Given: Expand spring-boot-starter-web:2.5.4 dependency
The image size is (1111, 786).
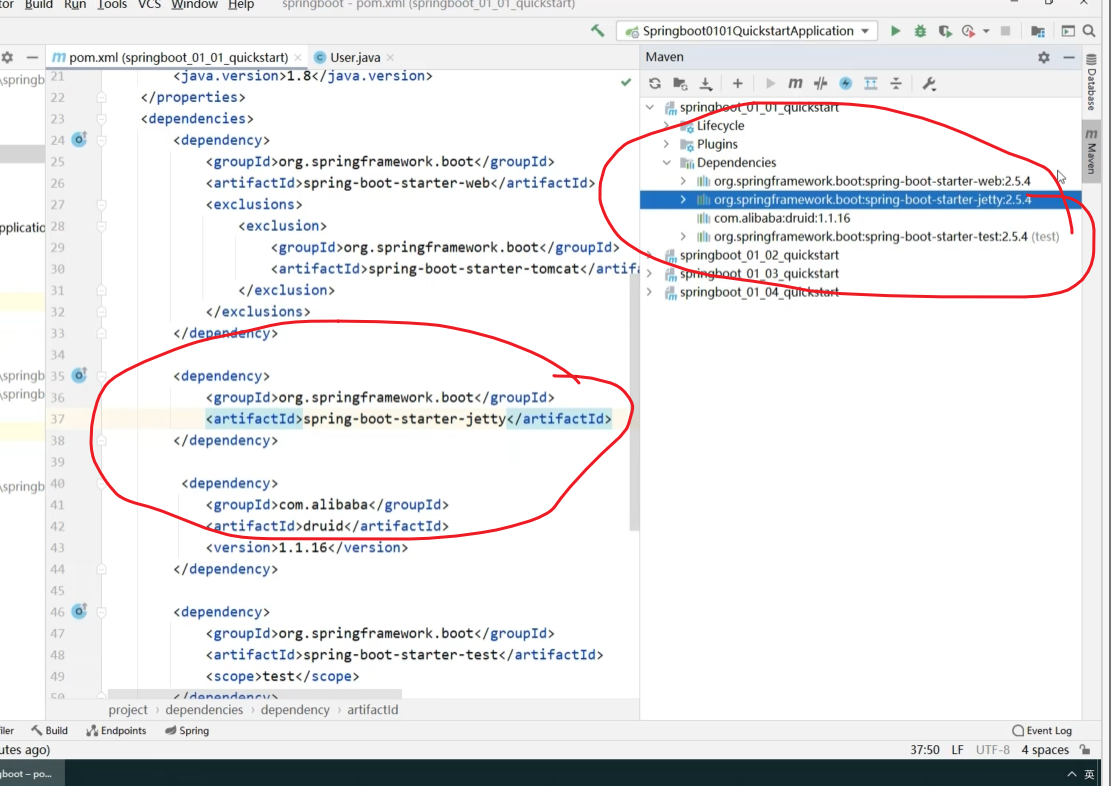Looking at the screenshot, I should click(684, 181).
